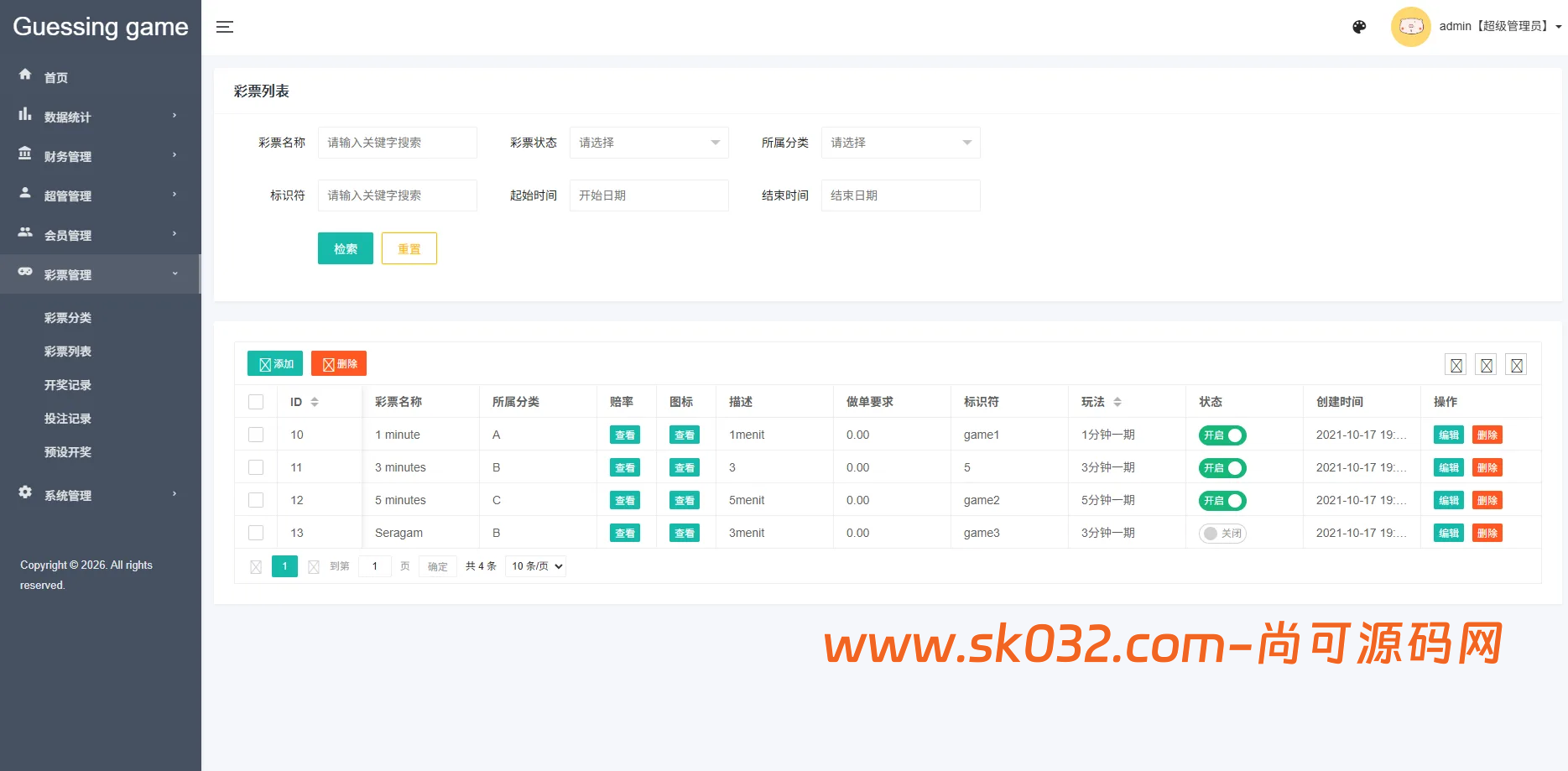Turn off status switch for 1 minute row
Viewport: 1568px width, 771px height.
click(1222, 435)
